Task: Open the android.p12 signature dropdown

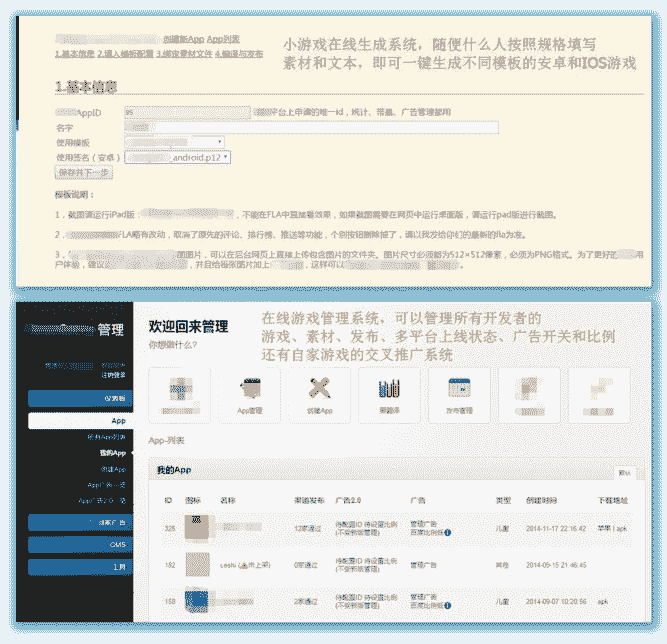Action: click(x=177, y=157)
